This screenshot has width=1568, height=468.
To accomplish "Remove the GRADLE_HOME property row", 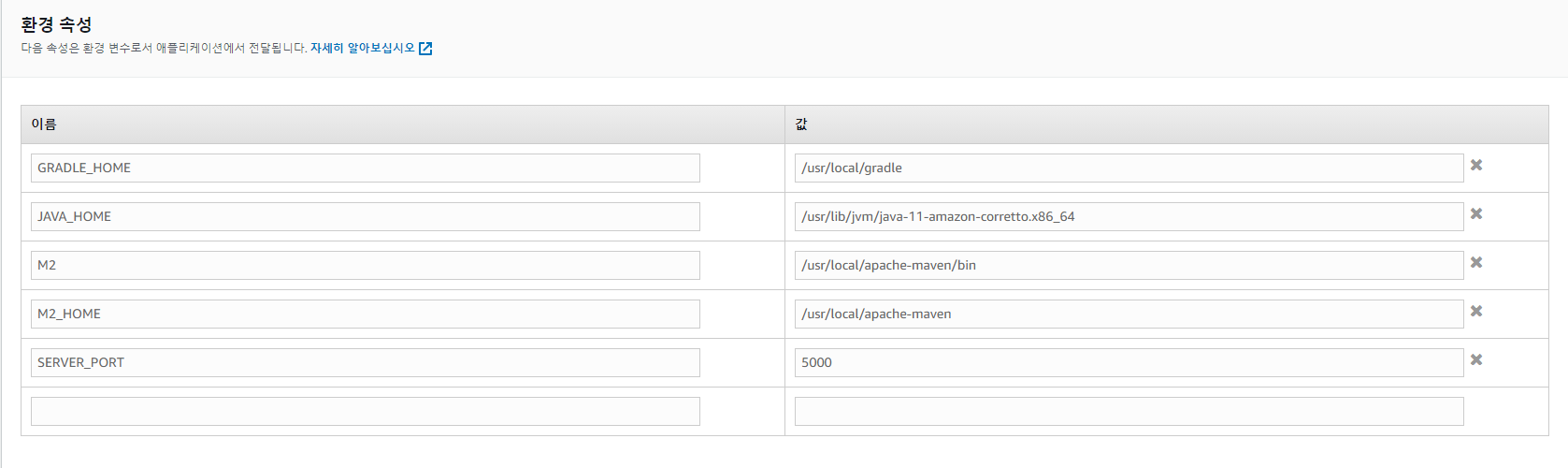I will coord(1476,166).
